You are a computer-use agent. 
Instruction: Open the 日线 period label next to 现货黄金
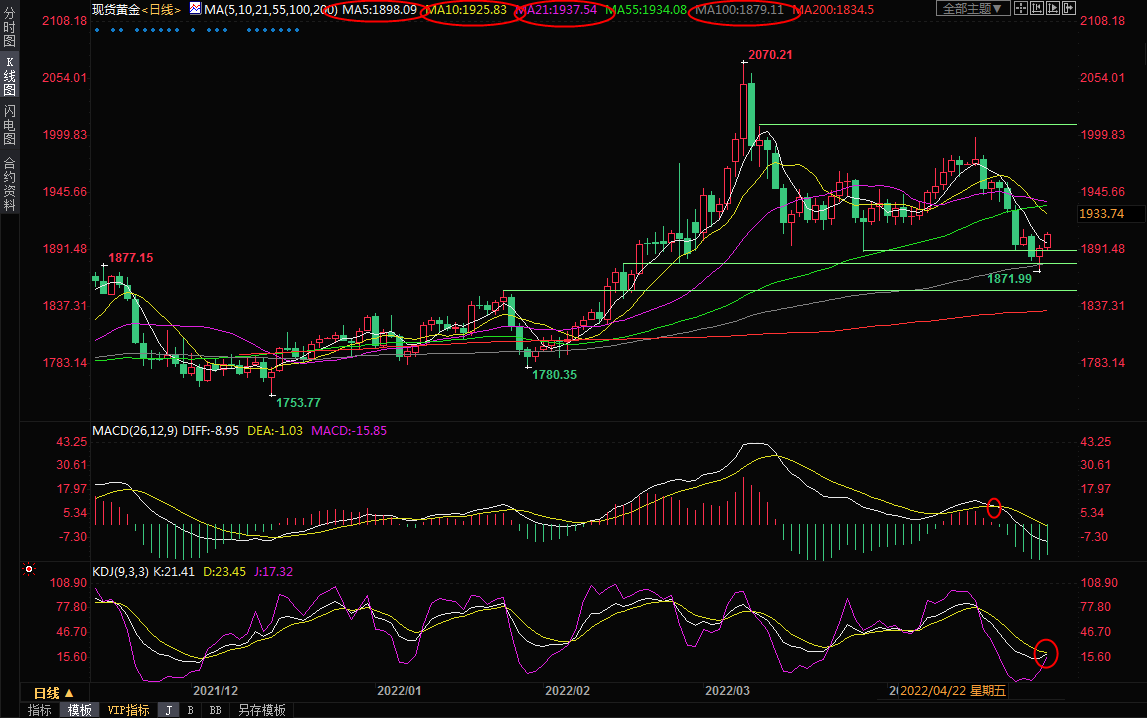coord(160,9)
